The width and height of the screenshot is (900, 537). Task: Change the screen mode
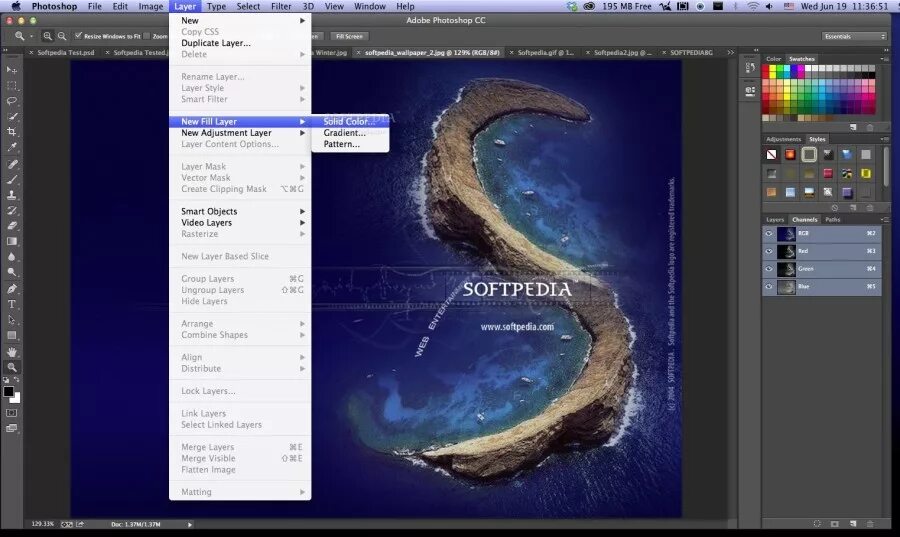pos(11,429)
